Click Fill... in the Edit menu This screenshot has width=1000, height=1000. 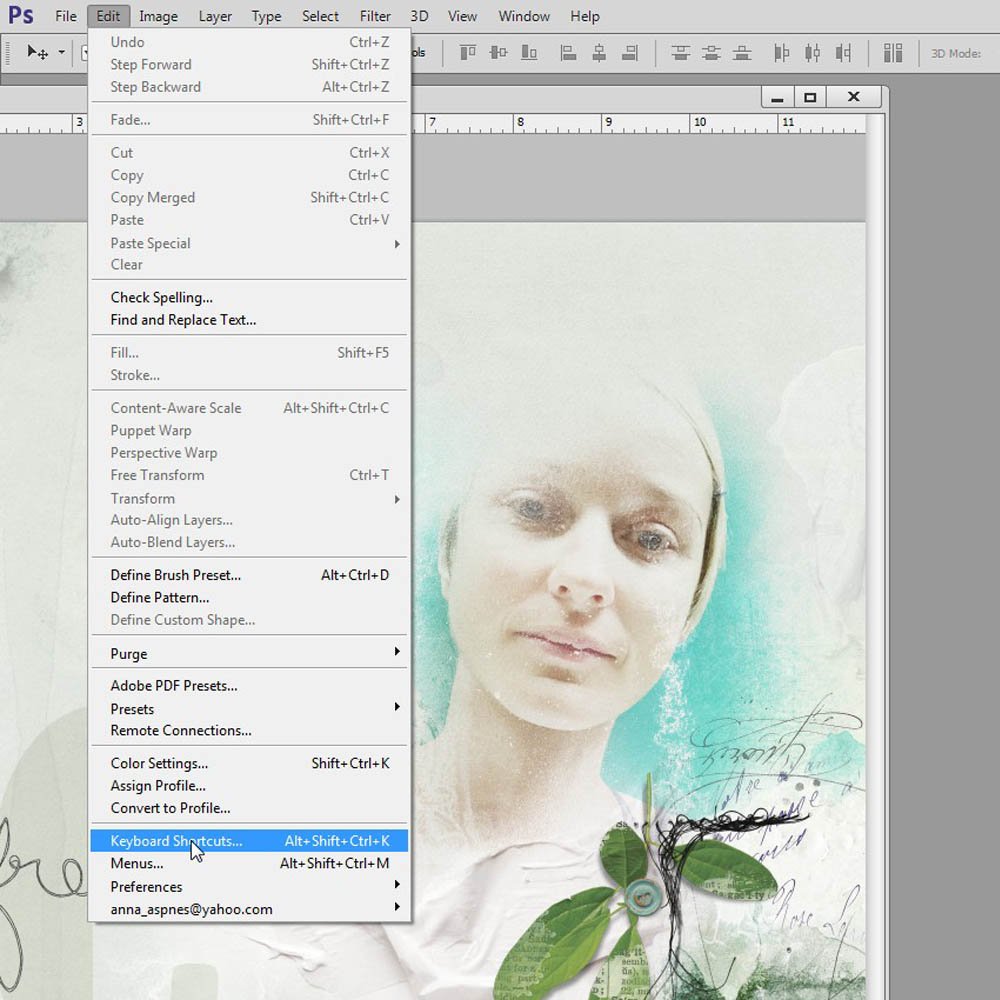[249, 353]
